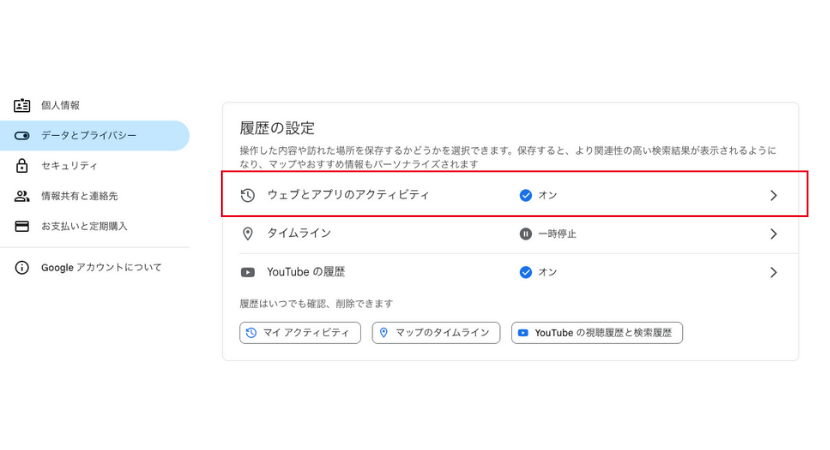Click the タイムライン location pin icon
The image size is (830, 450).
pos(247,234)
